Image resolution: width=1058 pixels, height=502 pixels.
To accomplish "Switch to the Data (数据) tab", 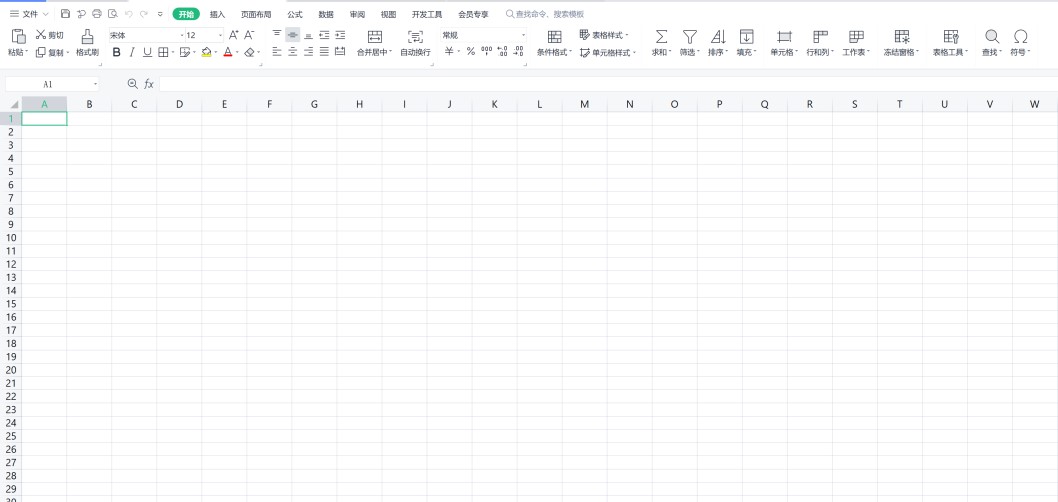I will [326, 13].
